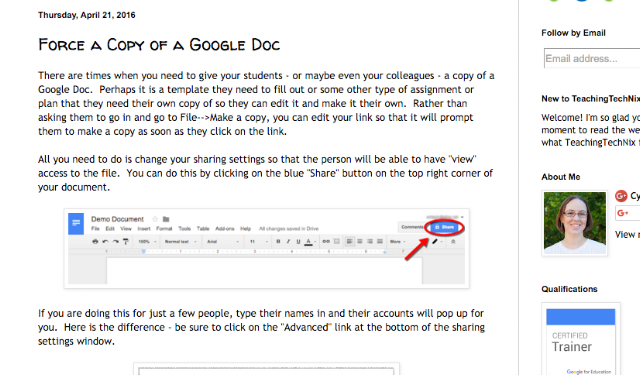Screen dimensions: 640x375
Task: Click the hide menus chevron in the Docs toolbar
Action: tap(453, 242)
